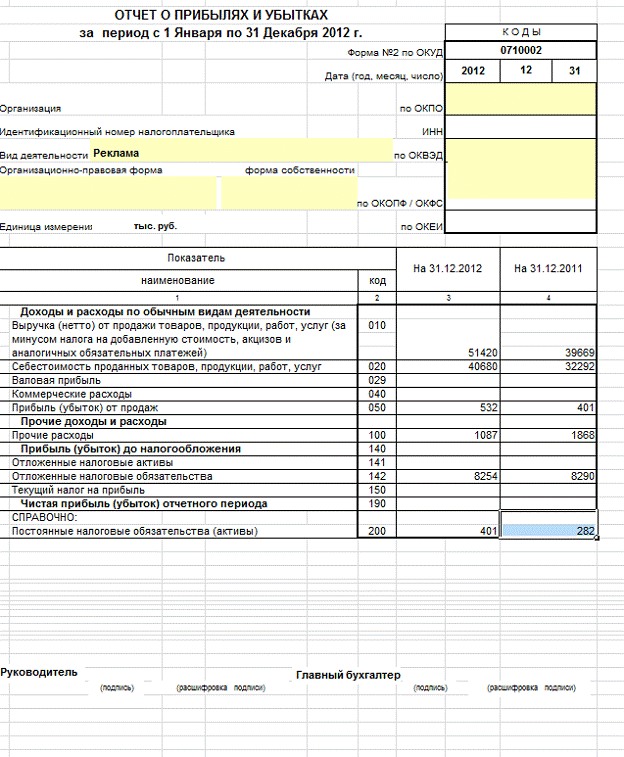Click the yellow ОКПО code field
The height and width of the screenshot is (757, 624).
pyautogui.click(x=520, y=99)
